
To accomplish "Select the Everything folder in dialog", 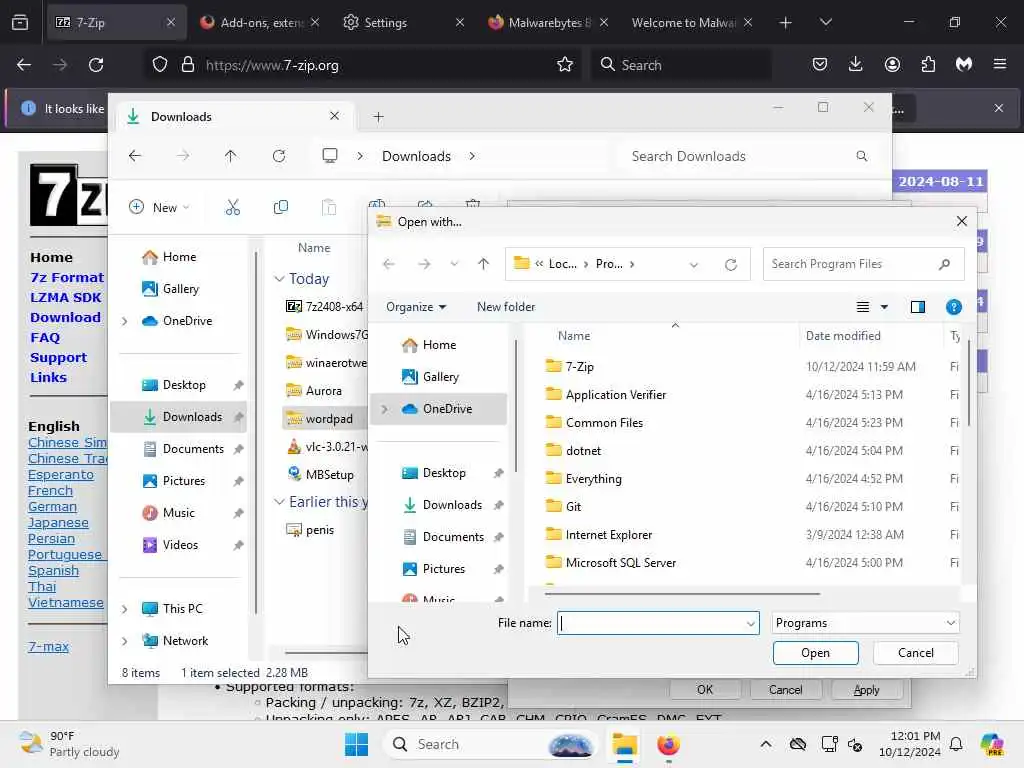I will point(594,479).
